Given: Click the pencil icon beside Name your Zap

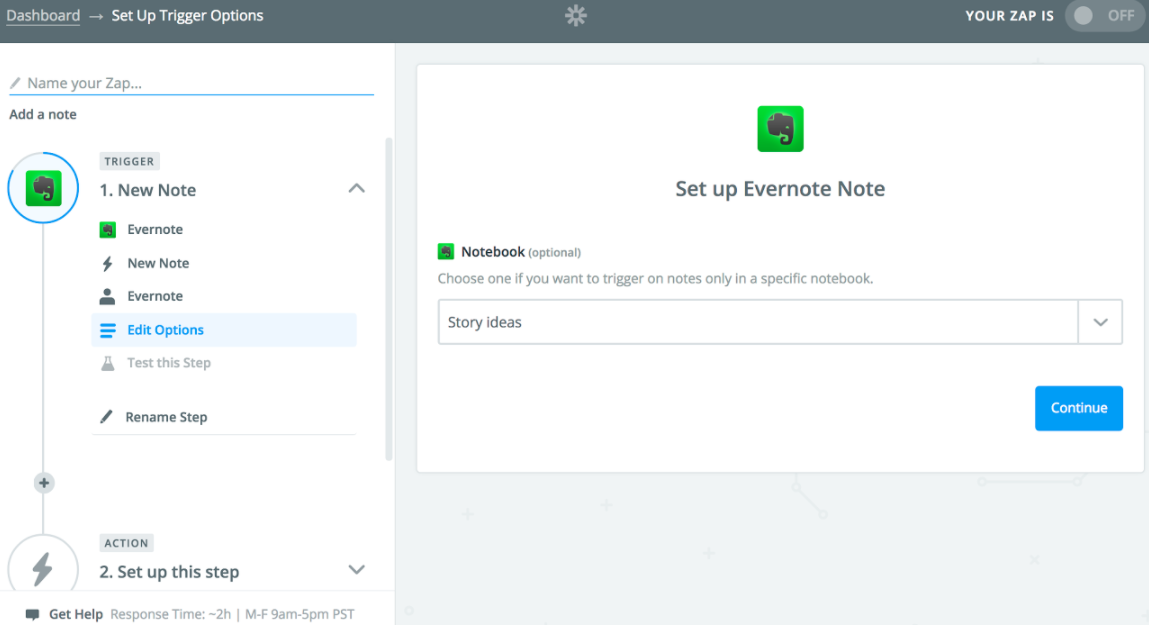Looking at the screenshot, I should [x=15, y=83].
